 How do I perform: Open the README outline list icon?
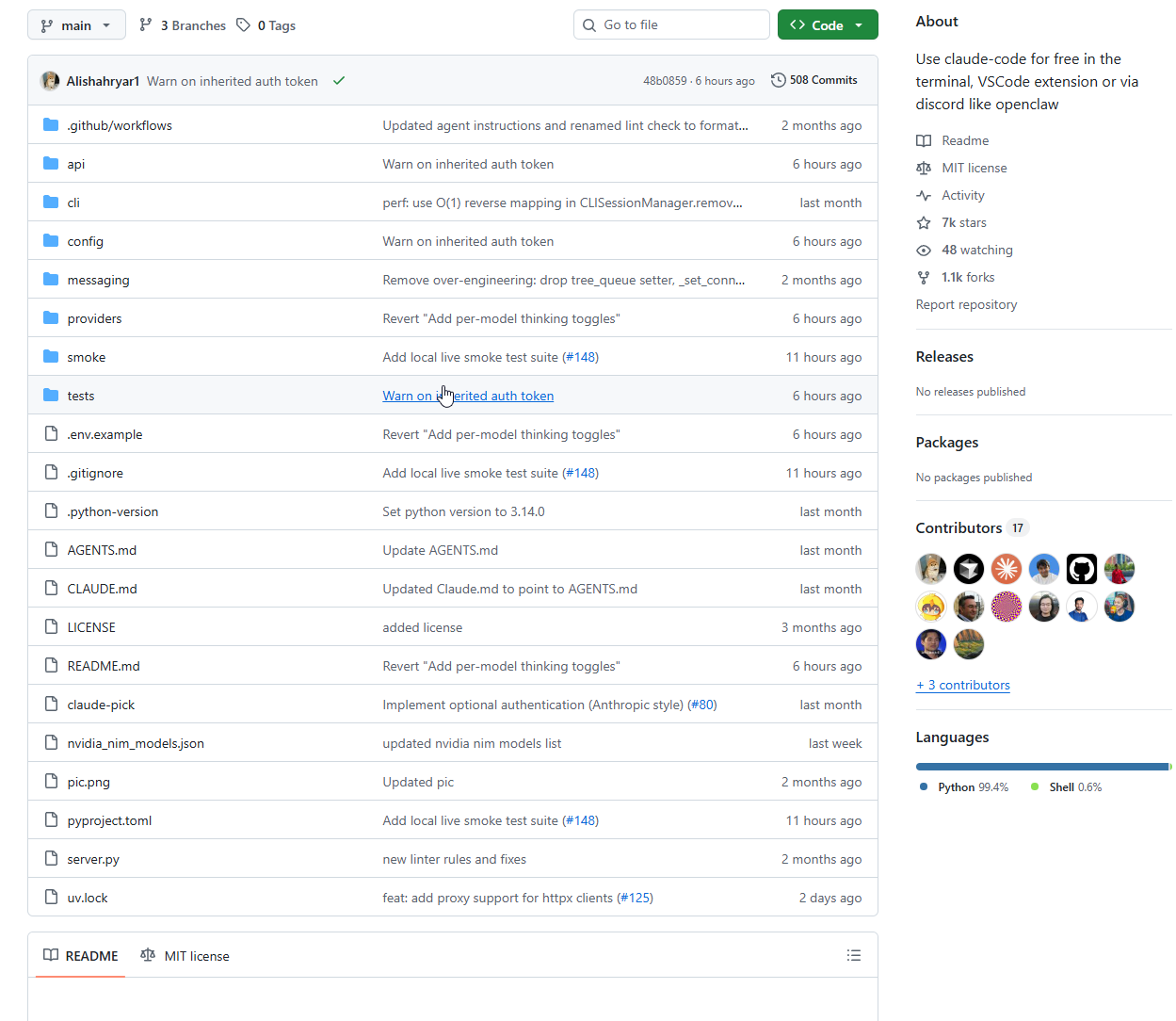pyautogui.click(x=854, y=955)
